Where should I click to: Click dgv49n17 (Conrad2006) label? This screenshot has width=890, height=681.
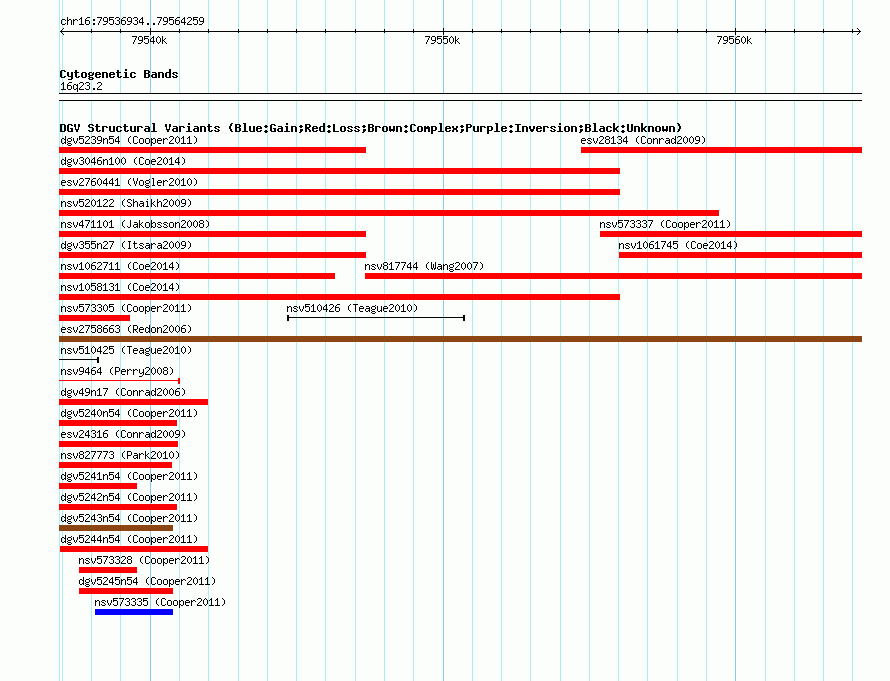[x=123, y=392]
